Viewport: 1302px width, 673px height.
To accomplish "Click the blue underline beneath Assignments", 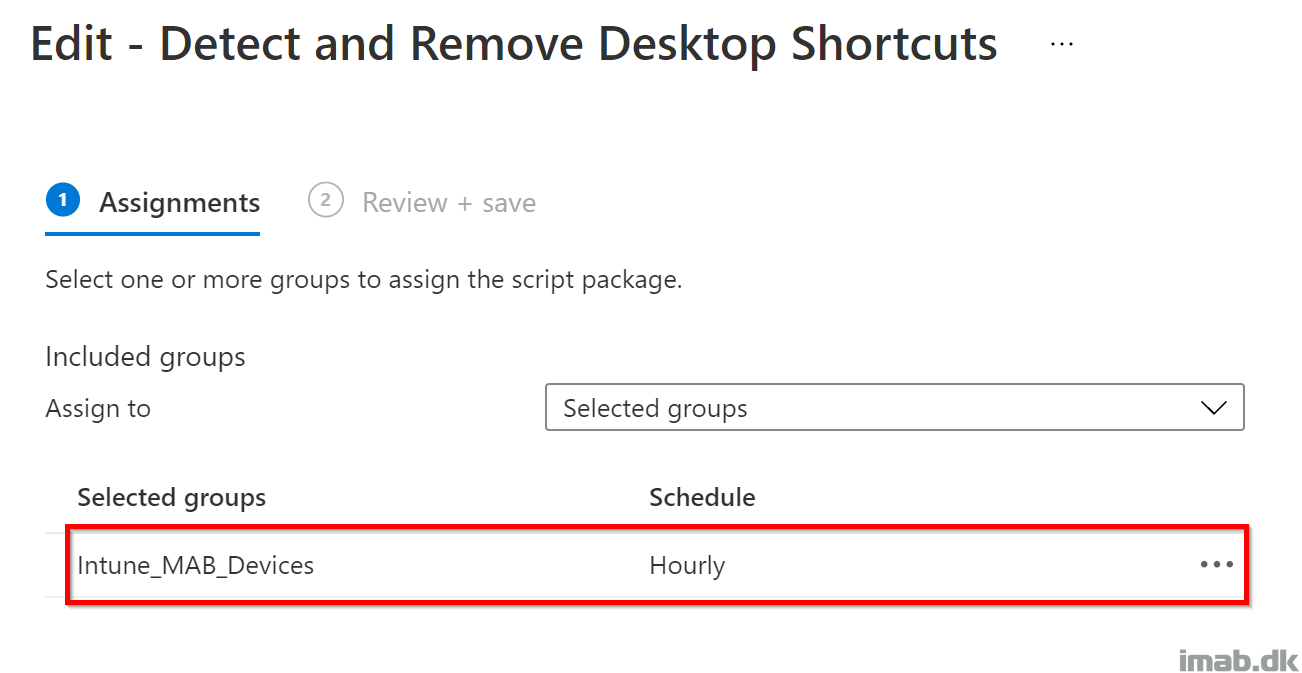I will (x=153, y=233).
